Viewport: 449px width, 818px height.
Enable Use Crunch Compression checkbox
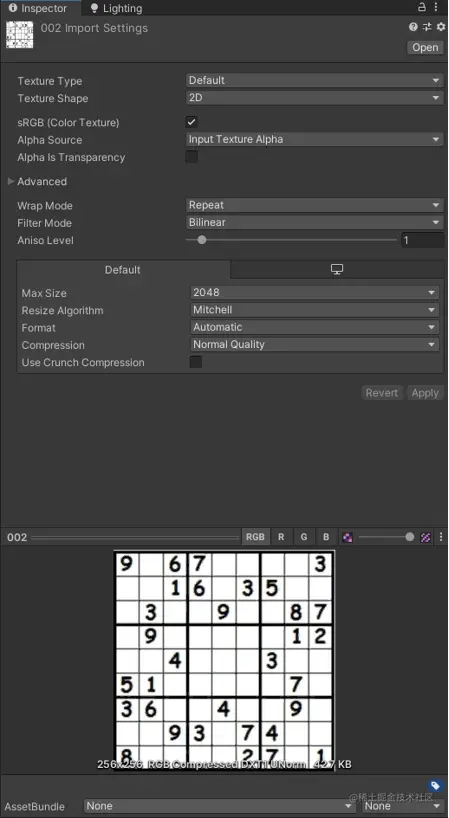pos(196,362)
